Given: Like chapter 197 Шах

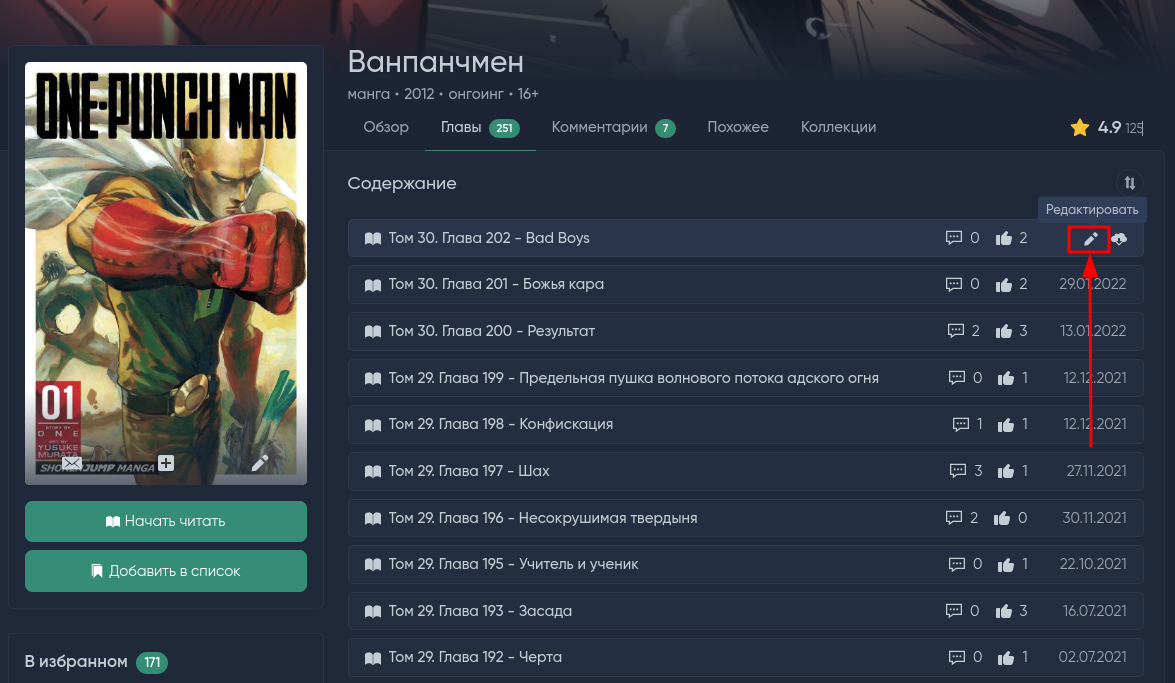Looking at the screenshot, I should [x=1006, y=472].
